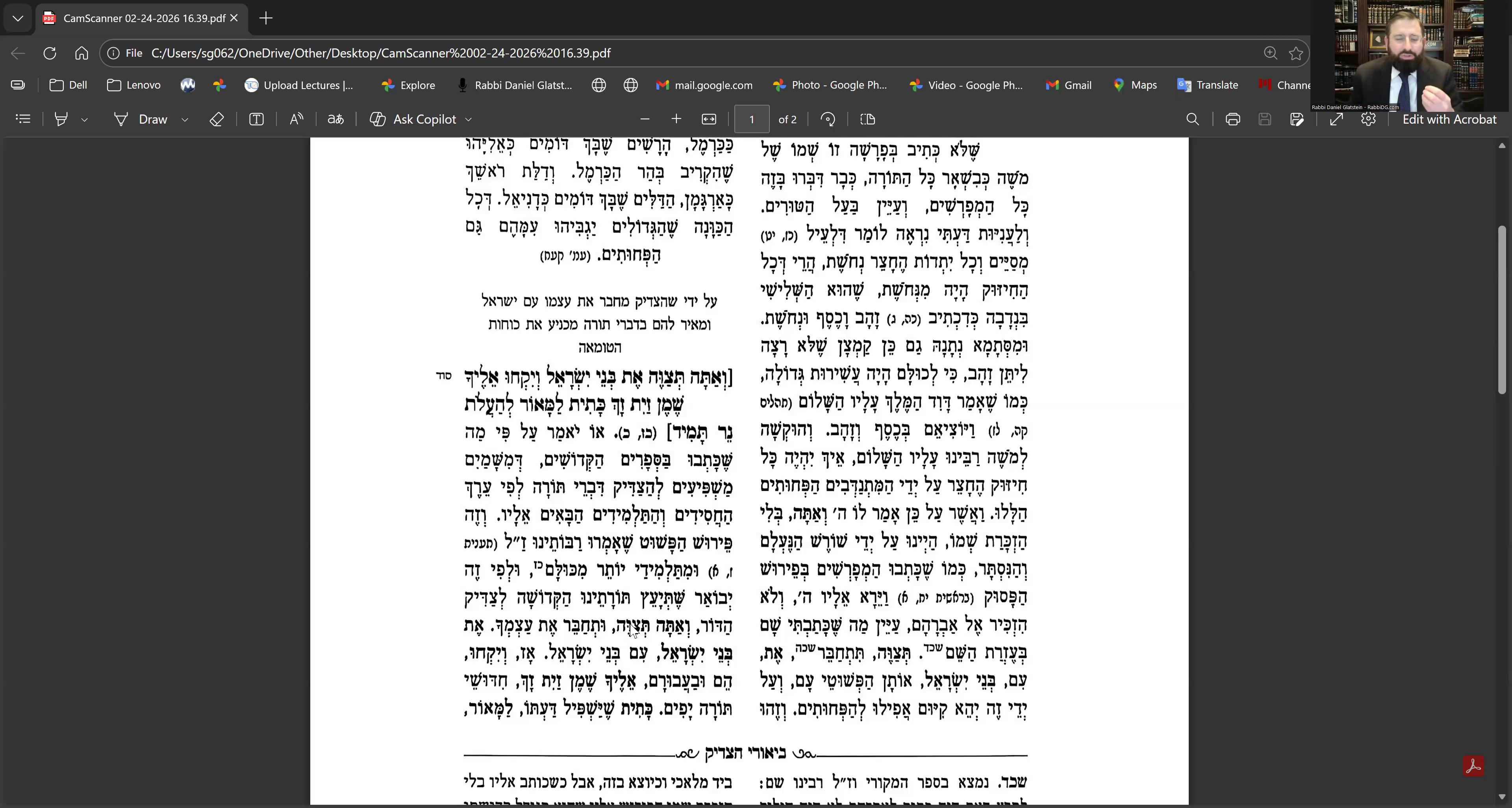Click the Add text tool
Screen dimensions: 1512x808
[256, 119]
